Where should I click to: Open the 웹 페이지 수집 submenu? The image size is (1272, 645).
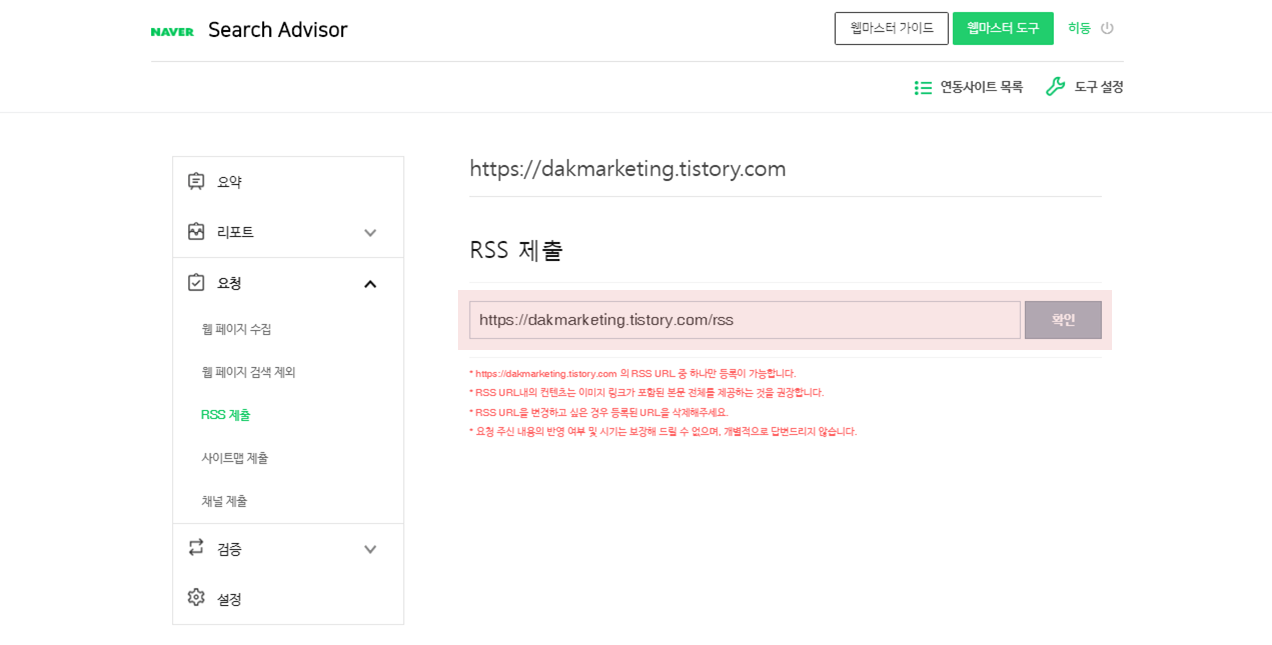(236, 329)
